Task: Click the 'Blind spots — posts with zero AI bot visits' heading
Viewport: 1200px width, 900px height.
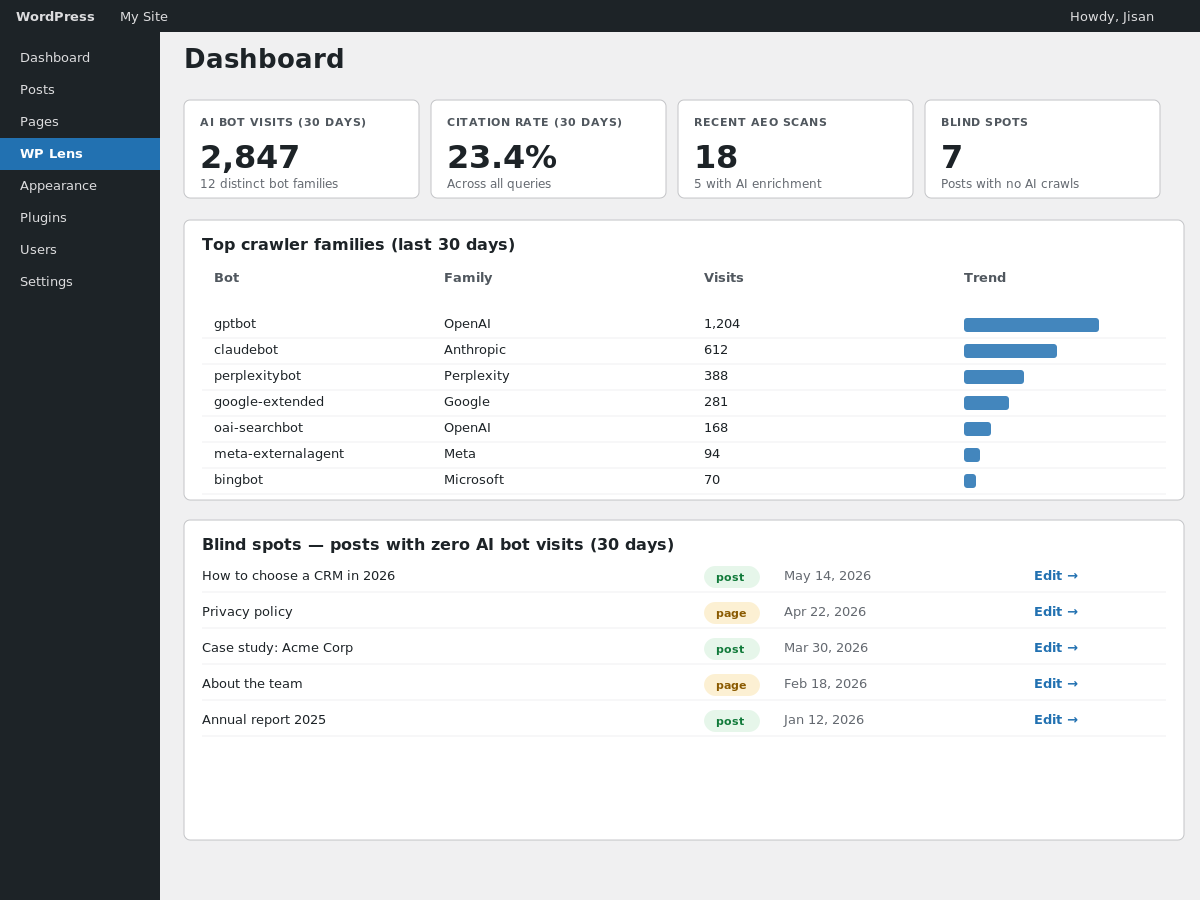Action: (438, 545)
